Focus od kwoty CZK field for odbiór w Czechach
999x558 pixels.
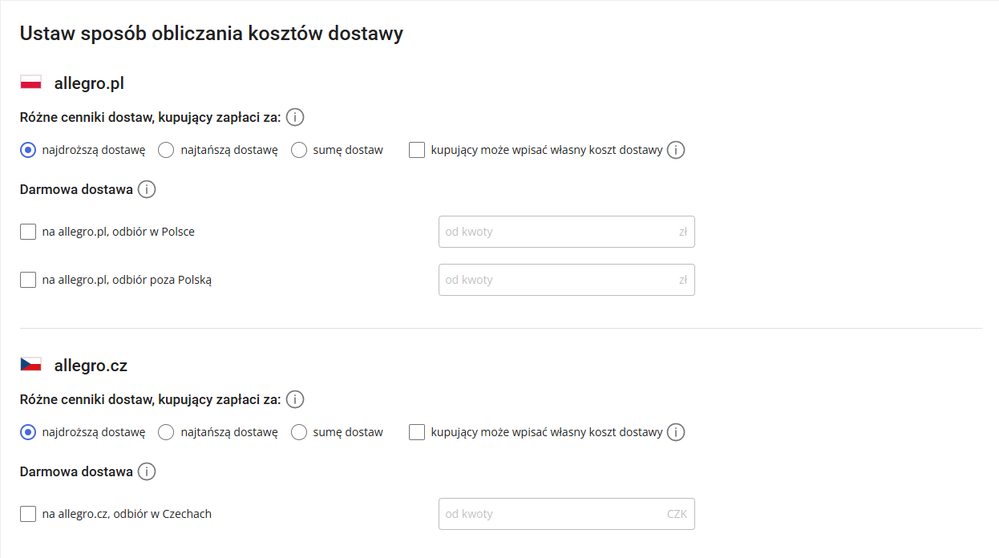[x=566, y=514]
